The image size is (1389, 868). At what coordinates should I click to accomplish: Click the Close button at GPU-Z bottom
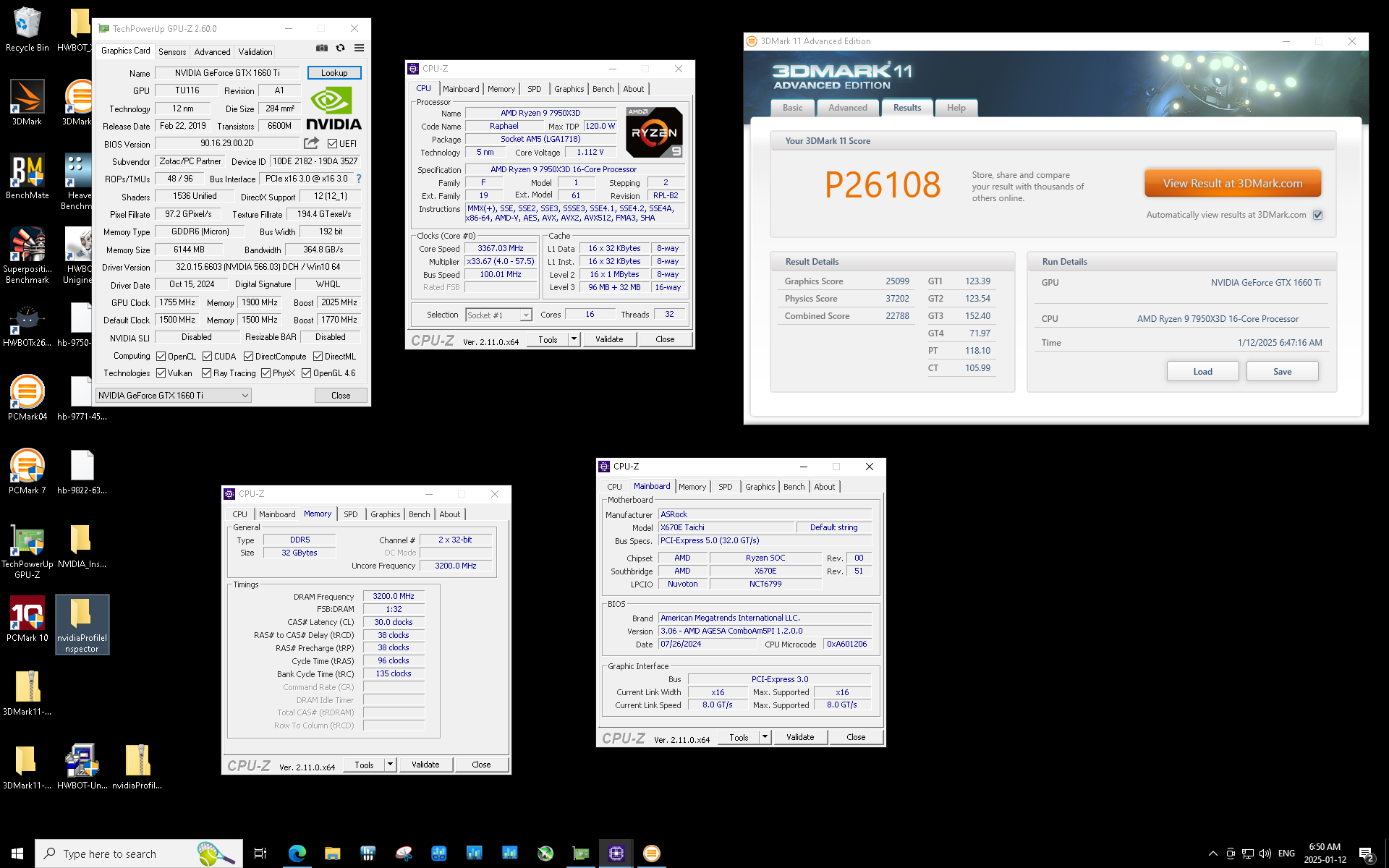(x=341, y=396)
